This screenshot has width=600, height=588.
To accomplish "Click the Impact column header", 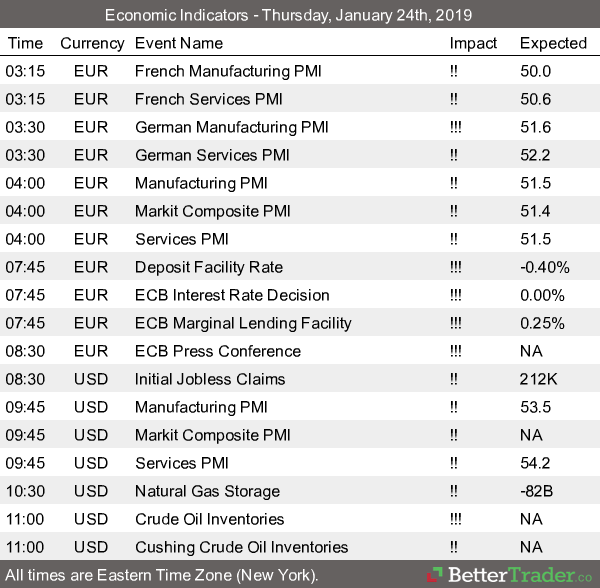I will 473,43.
